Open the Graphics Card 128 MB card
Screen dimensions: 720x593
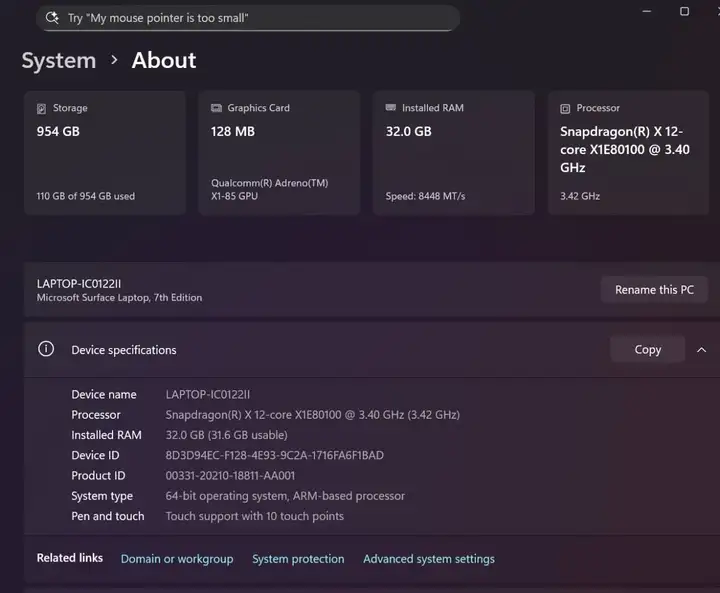pos(279,152)
